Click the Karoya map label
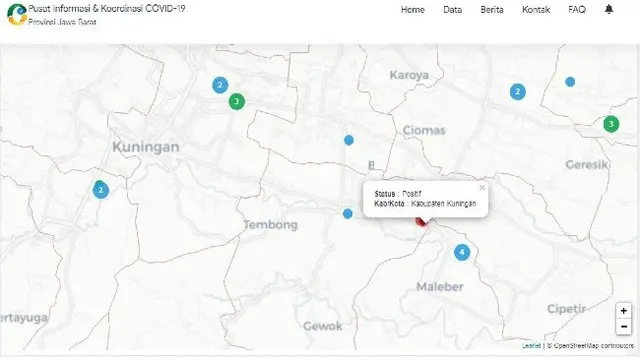The image size is (640, 360). tap(409, 75)
